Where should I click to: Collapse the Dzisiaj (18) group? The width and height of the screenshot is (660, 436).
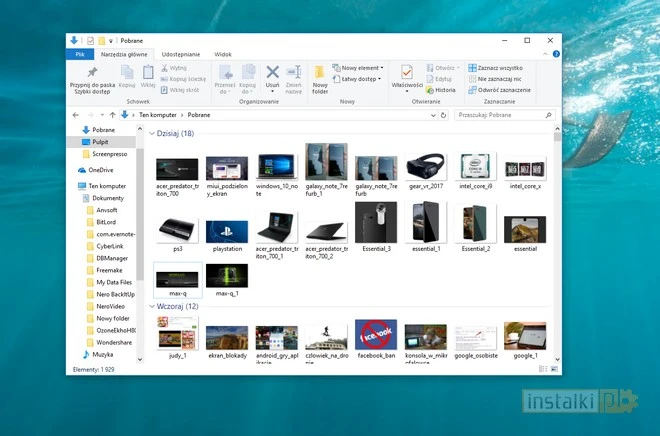pyautogui.click(x=151, y=133)
